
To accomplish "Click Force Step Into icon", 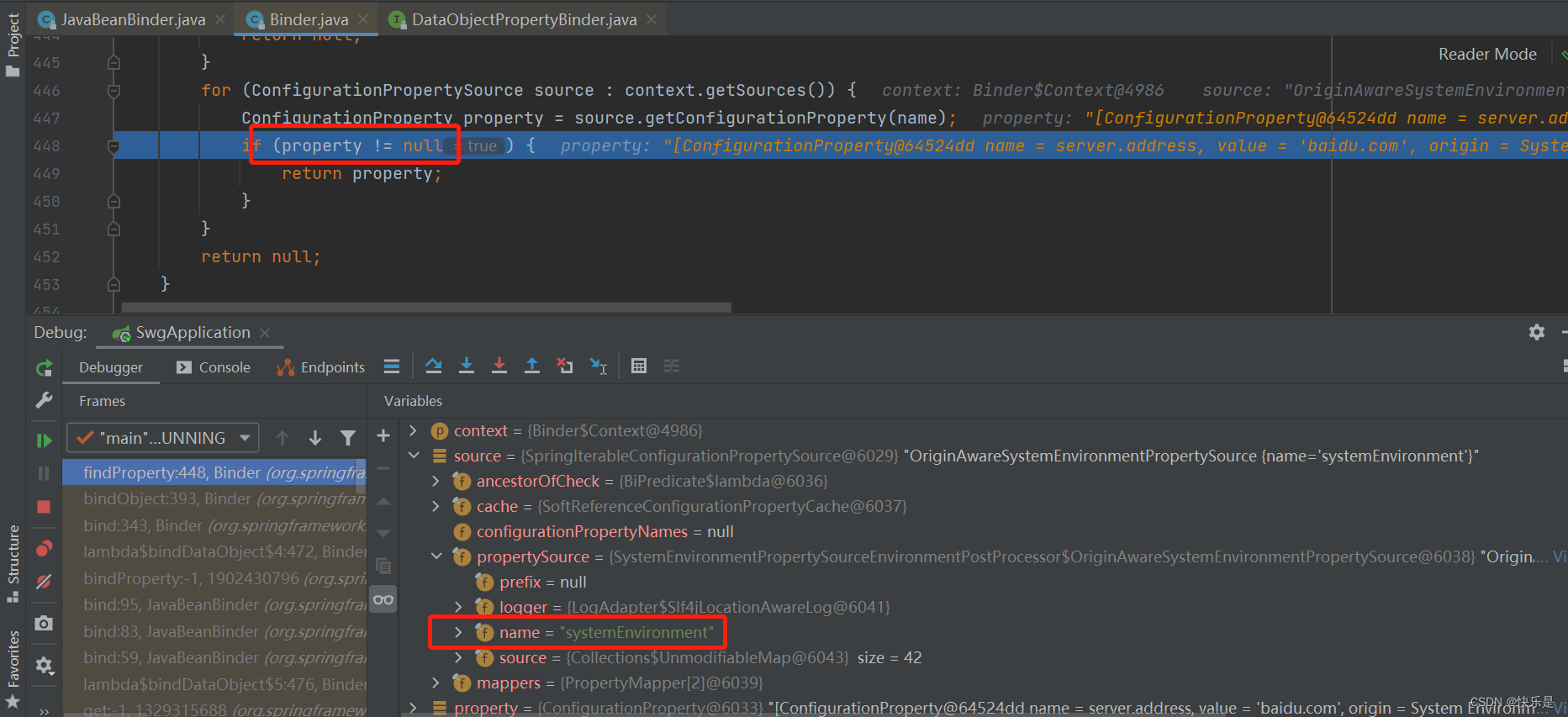I will click(x=499, y=366).
